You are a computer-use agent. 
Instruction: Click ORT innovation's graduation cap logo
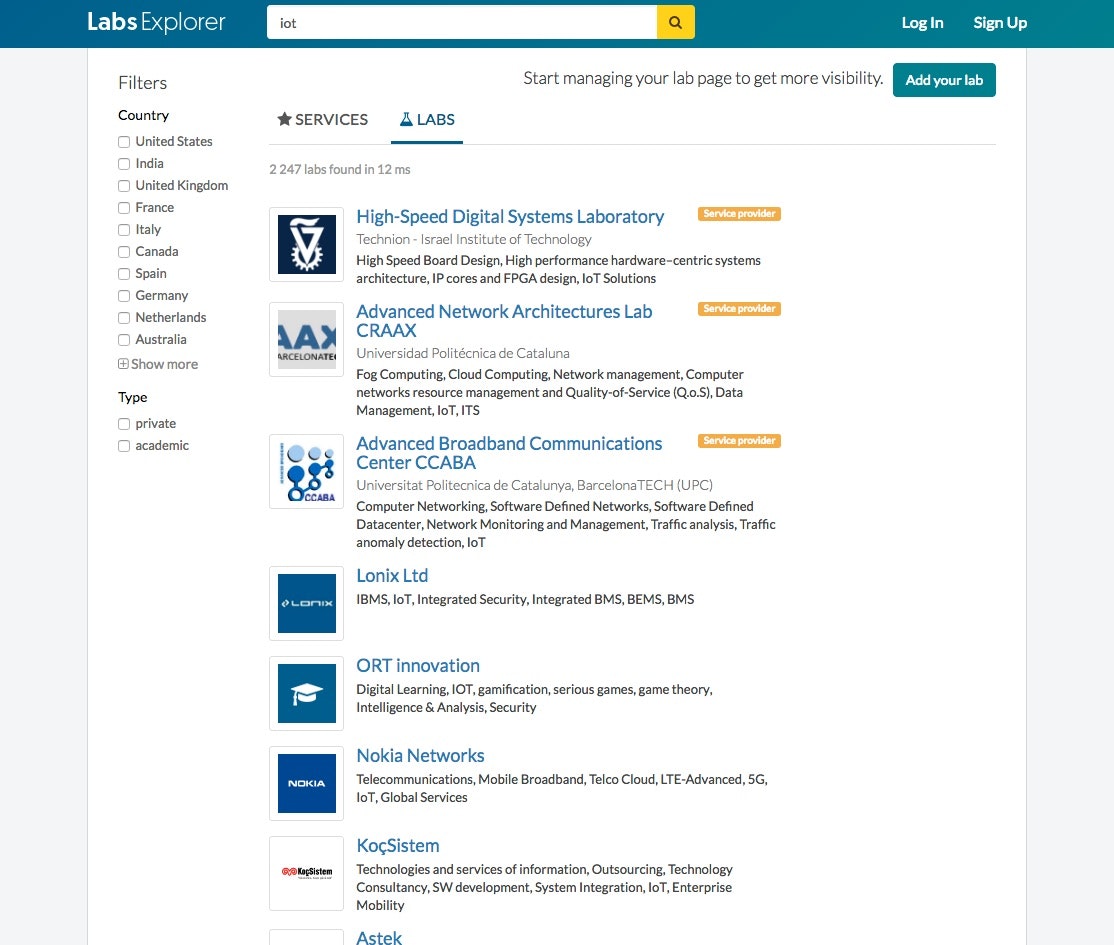coord(306,693)
